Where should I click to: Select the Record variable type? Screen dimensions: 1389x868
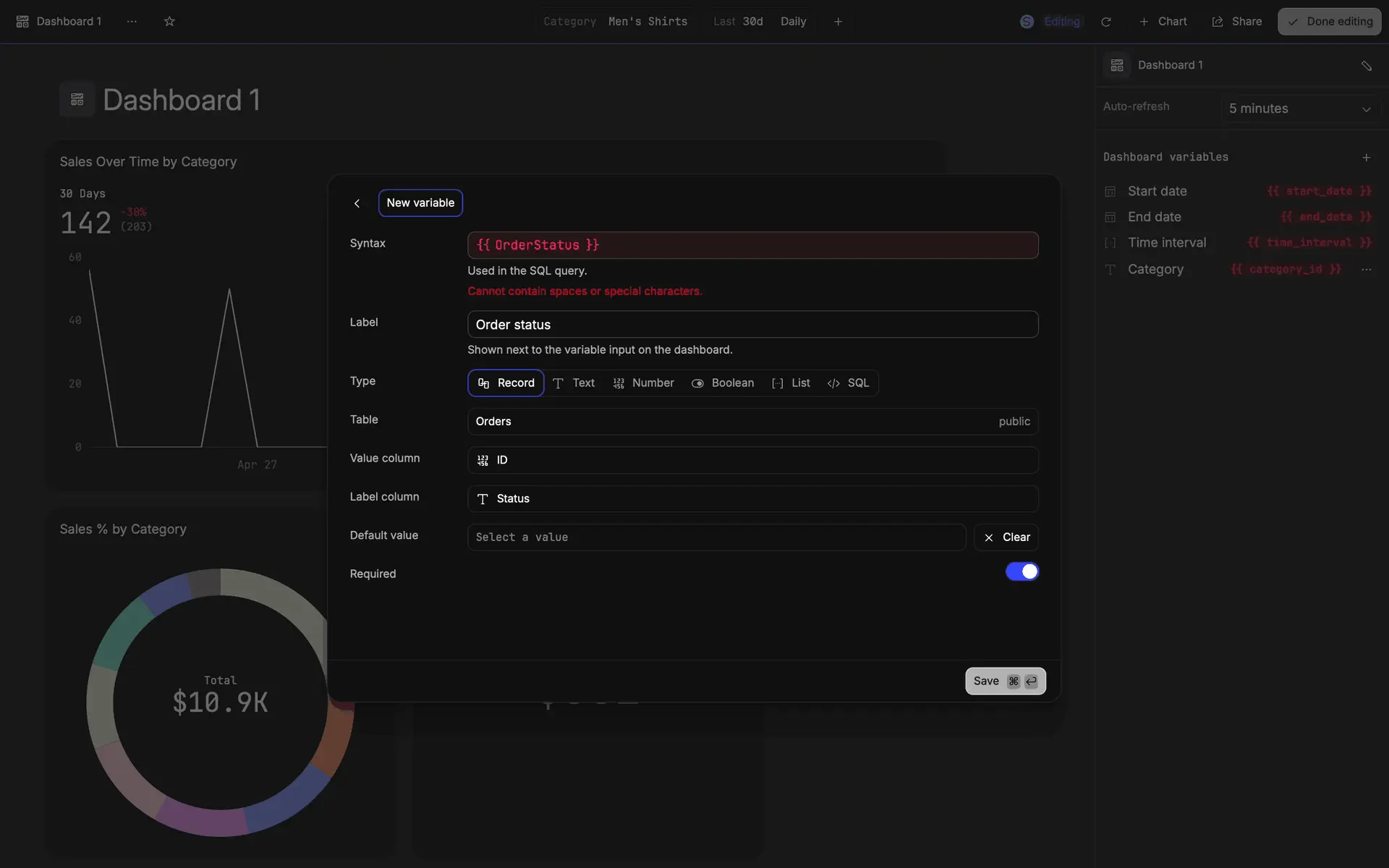pyautogui.click(x=506, y=383)
